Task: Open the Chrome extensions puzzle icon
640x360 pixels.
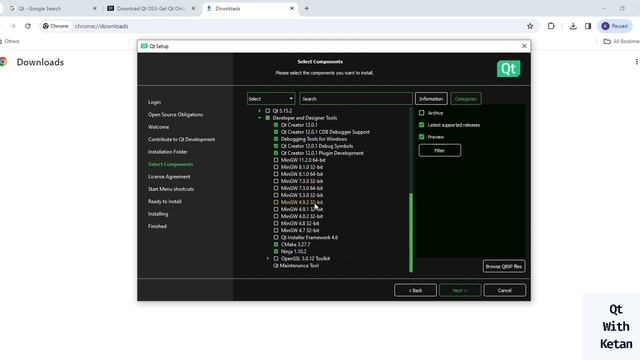Action: point(551,26)
